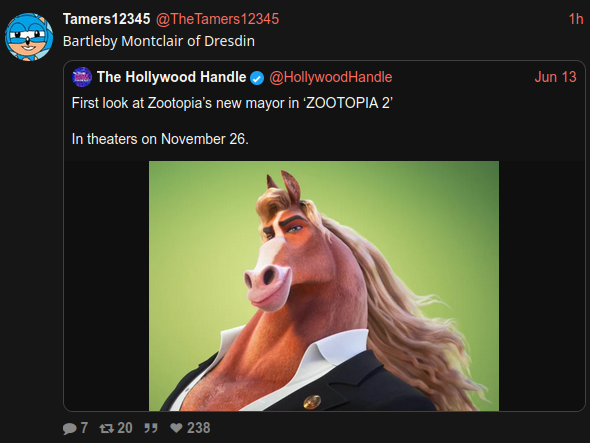Open @TheTamers12345 handle link
This screenshot has height=443, width=590.
217,19
